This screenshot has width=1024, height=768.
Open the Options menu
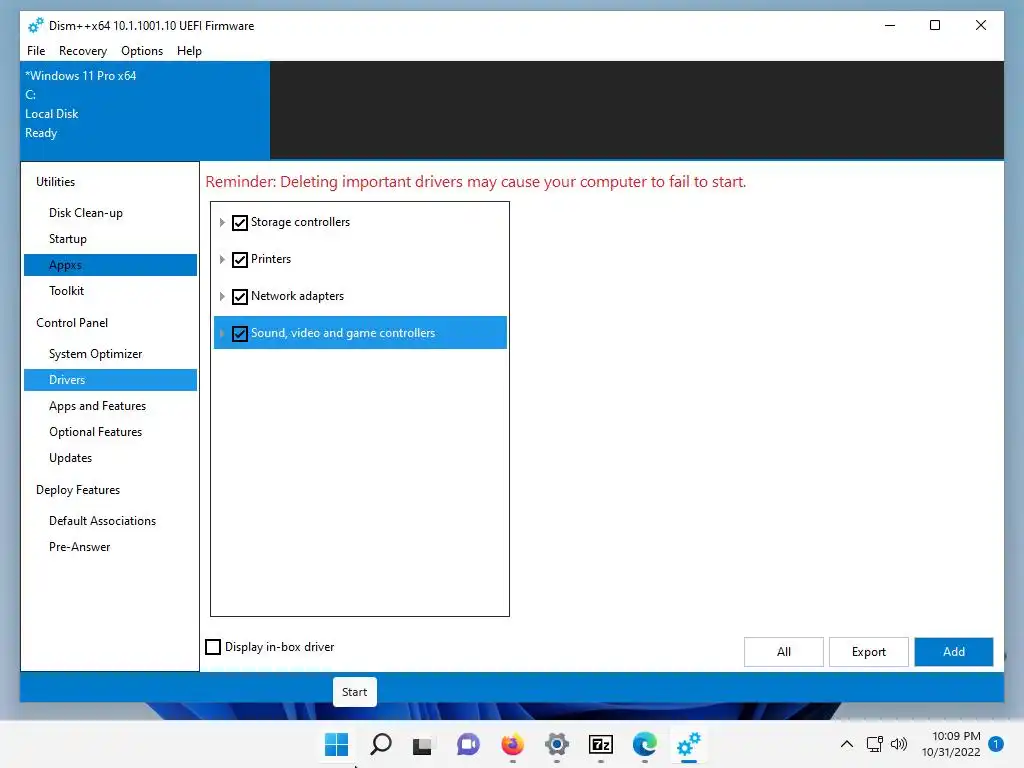pyautogui.click(x=142, y=51)
